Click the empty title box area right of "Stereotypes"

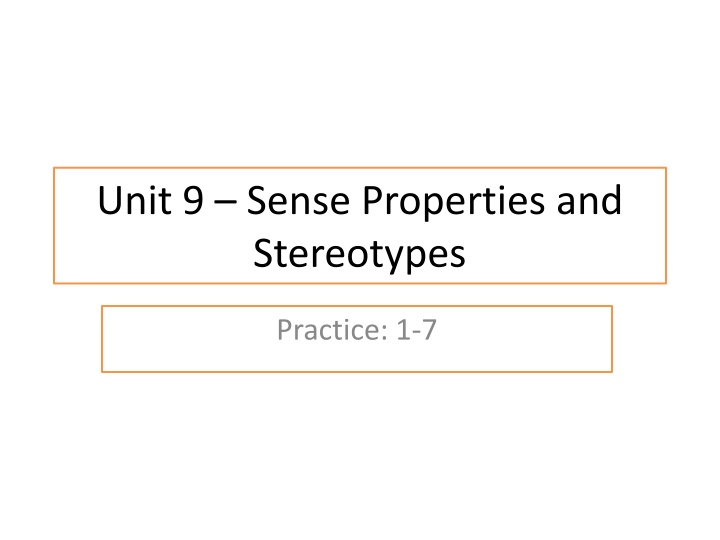(566, 255)
